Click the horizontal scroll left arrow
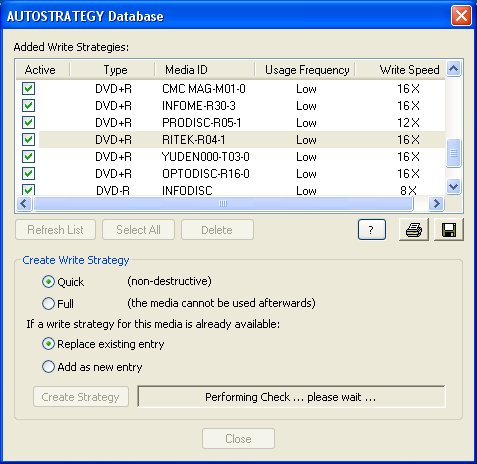477x464 pixels. 24,203
